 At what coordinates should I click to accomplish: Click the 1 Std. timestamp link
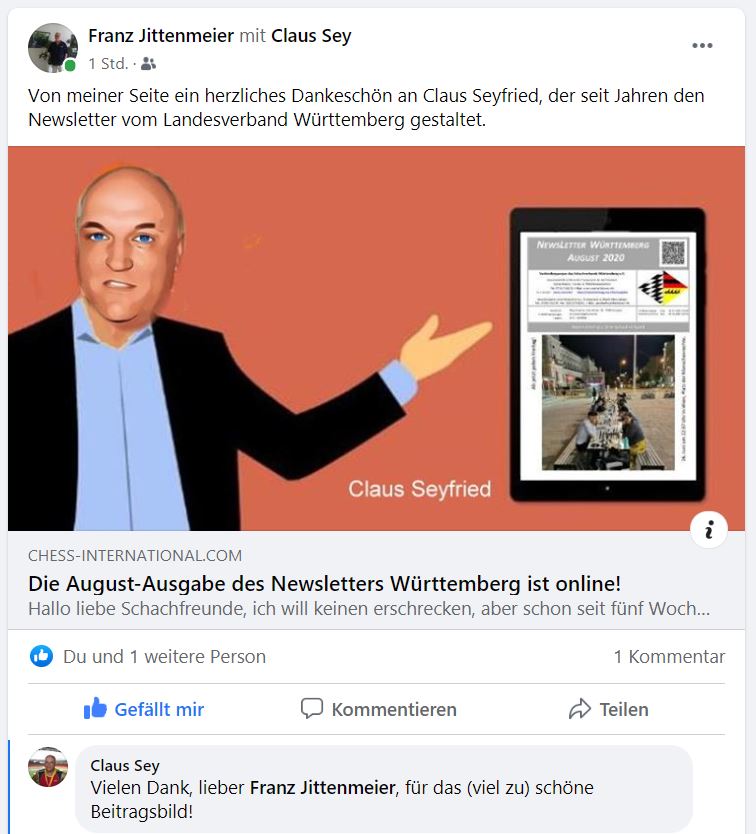108,64
